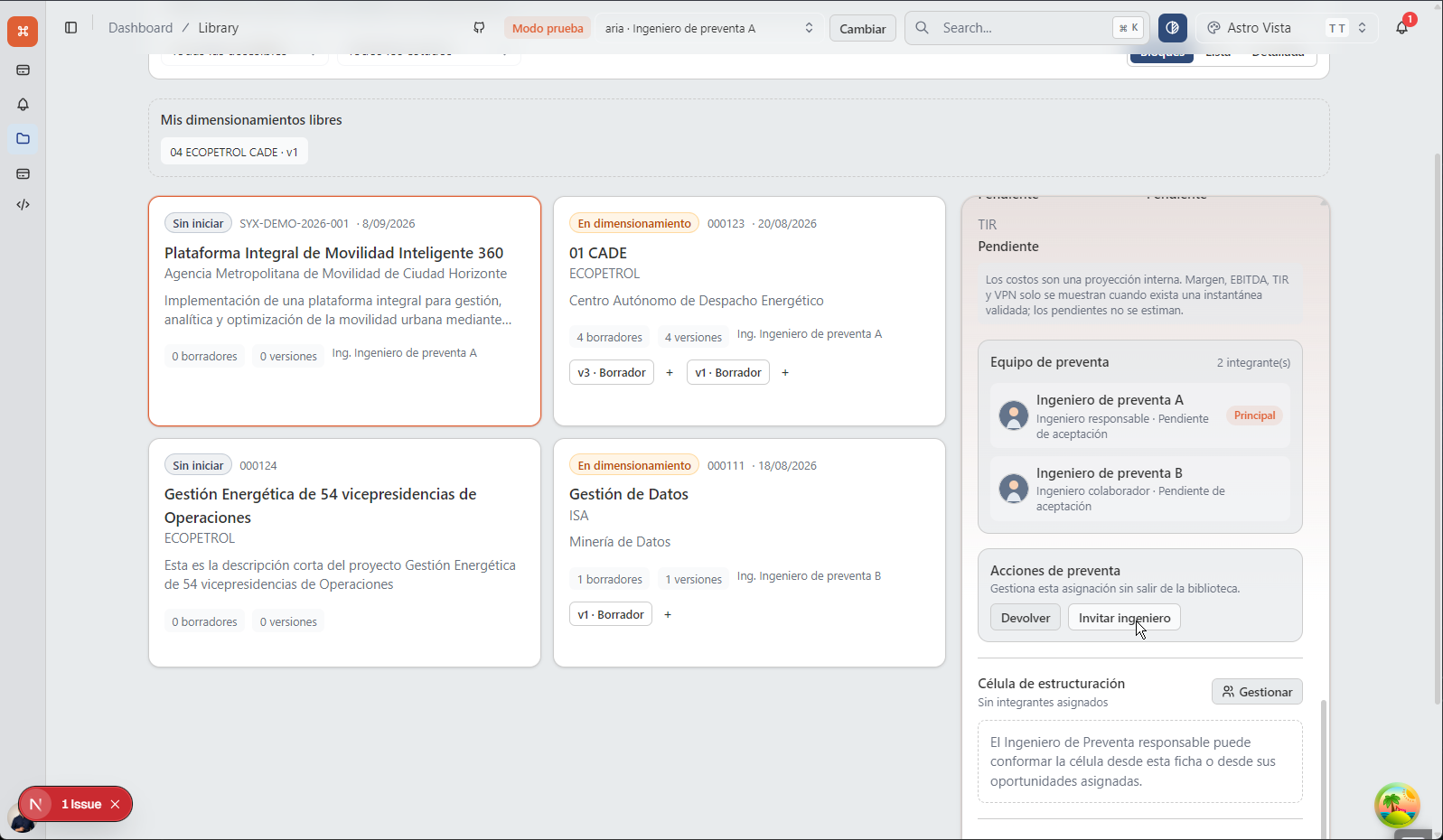Click the beach island floating icon

[1397, 805]
